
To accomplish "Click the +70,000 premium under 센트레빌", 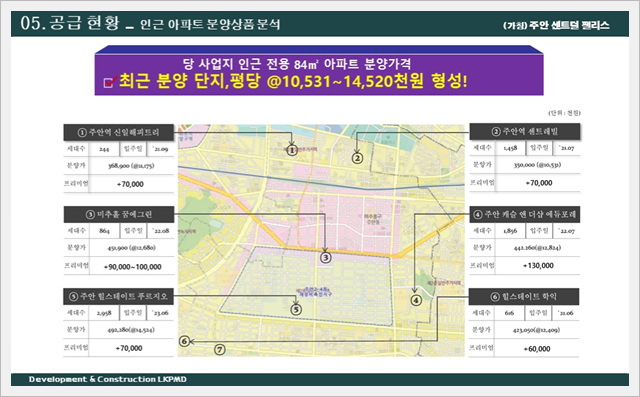I will [539, 183].
